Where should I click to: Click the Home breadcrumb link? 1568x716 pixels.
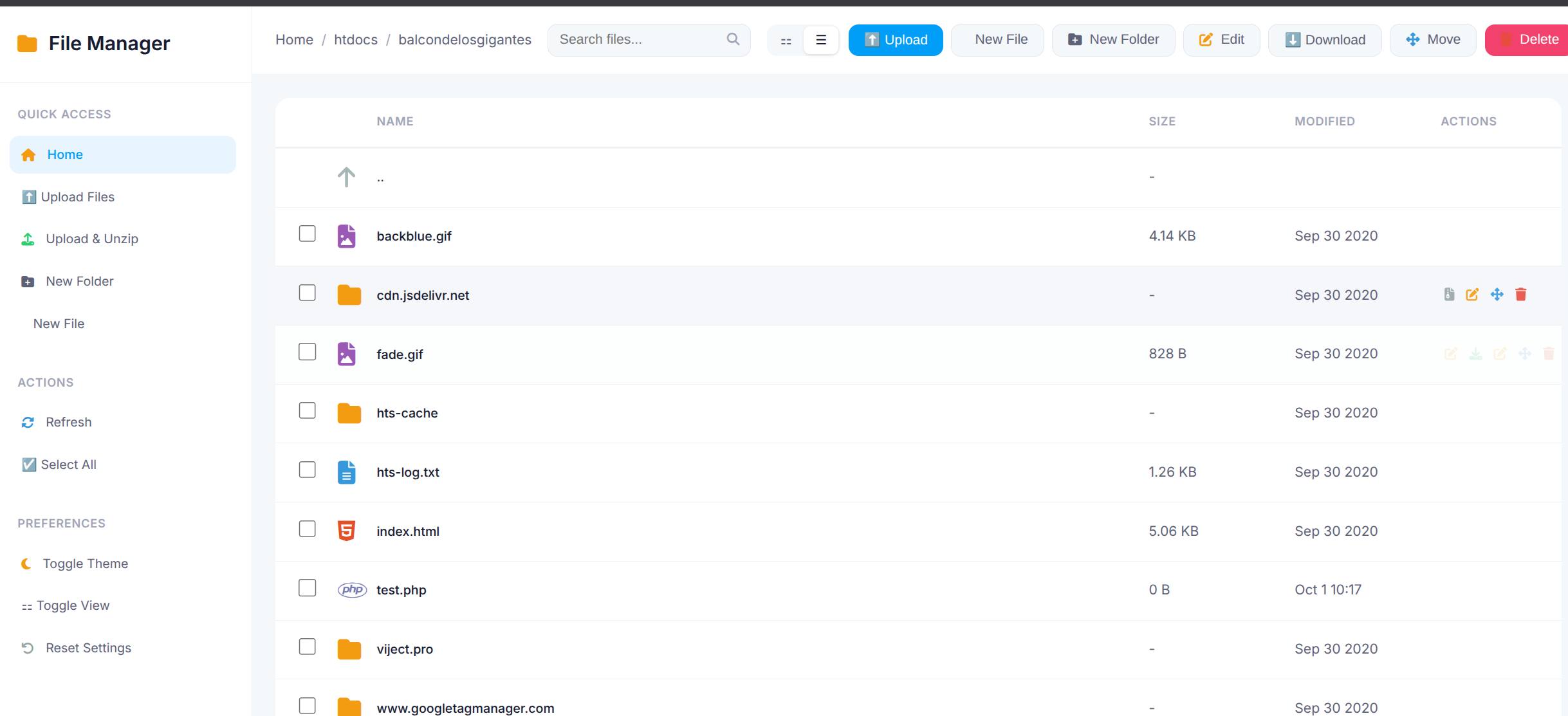pyautogui.click(x=294, y=40)
